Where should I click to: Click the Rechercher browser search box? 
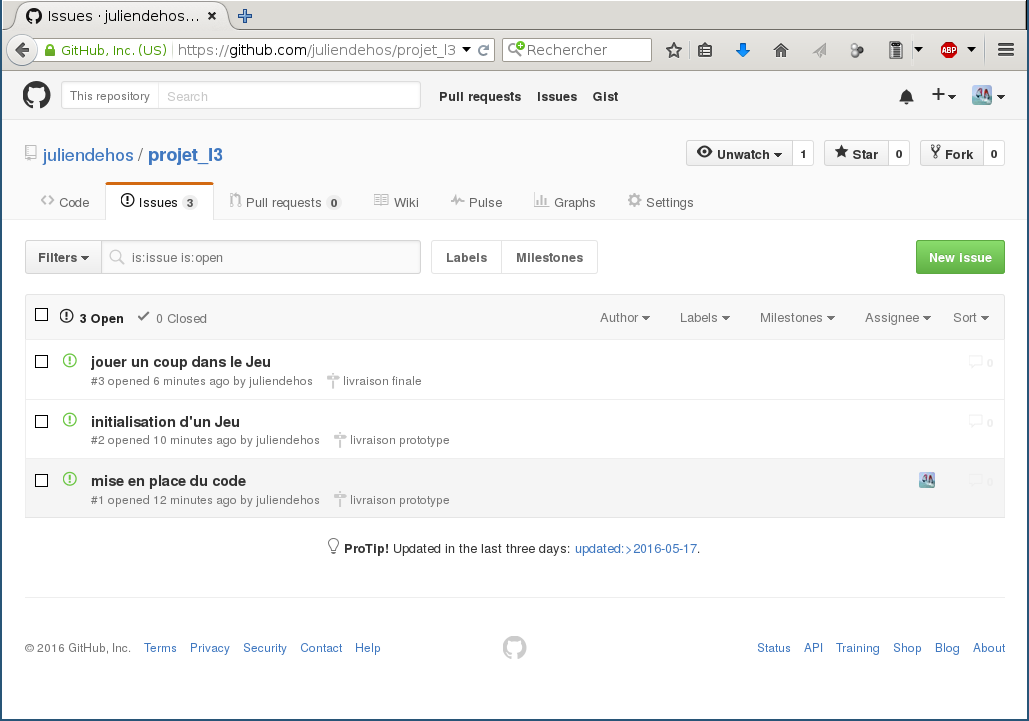coord(577,50)
